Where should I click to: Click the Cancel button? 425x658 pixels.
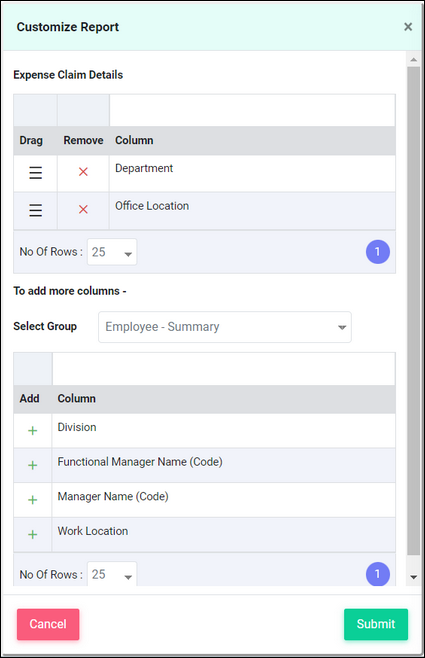[x=48, y=624]
